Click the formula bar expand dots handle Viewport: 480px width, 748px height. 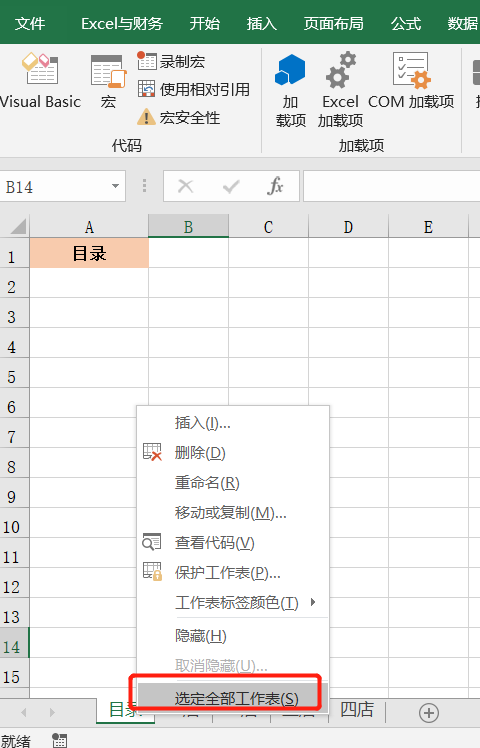click(x=144, y=186)
